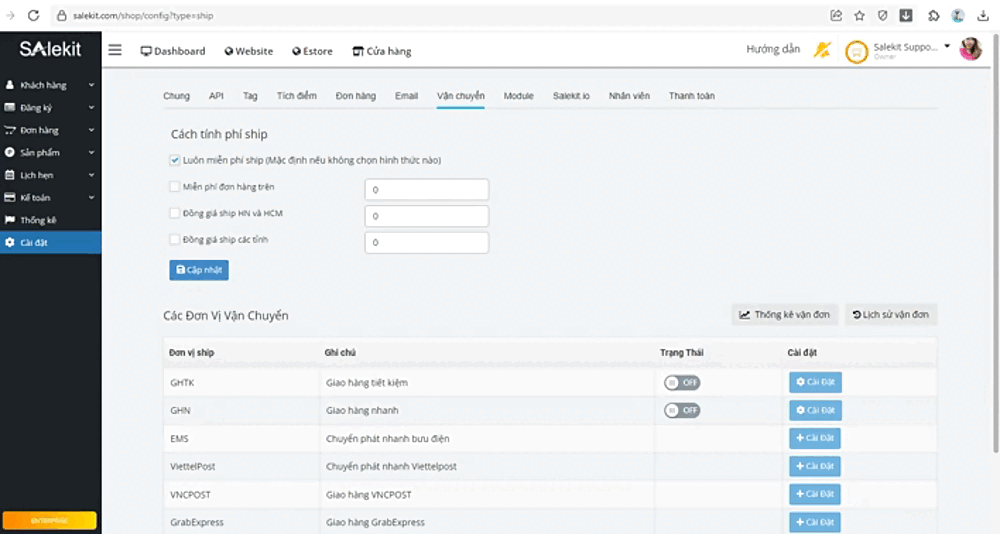Click the browser share page icon

836,15
